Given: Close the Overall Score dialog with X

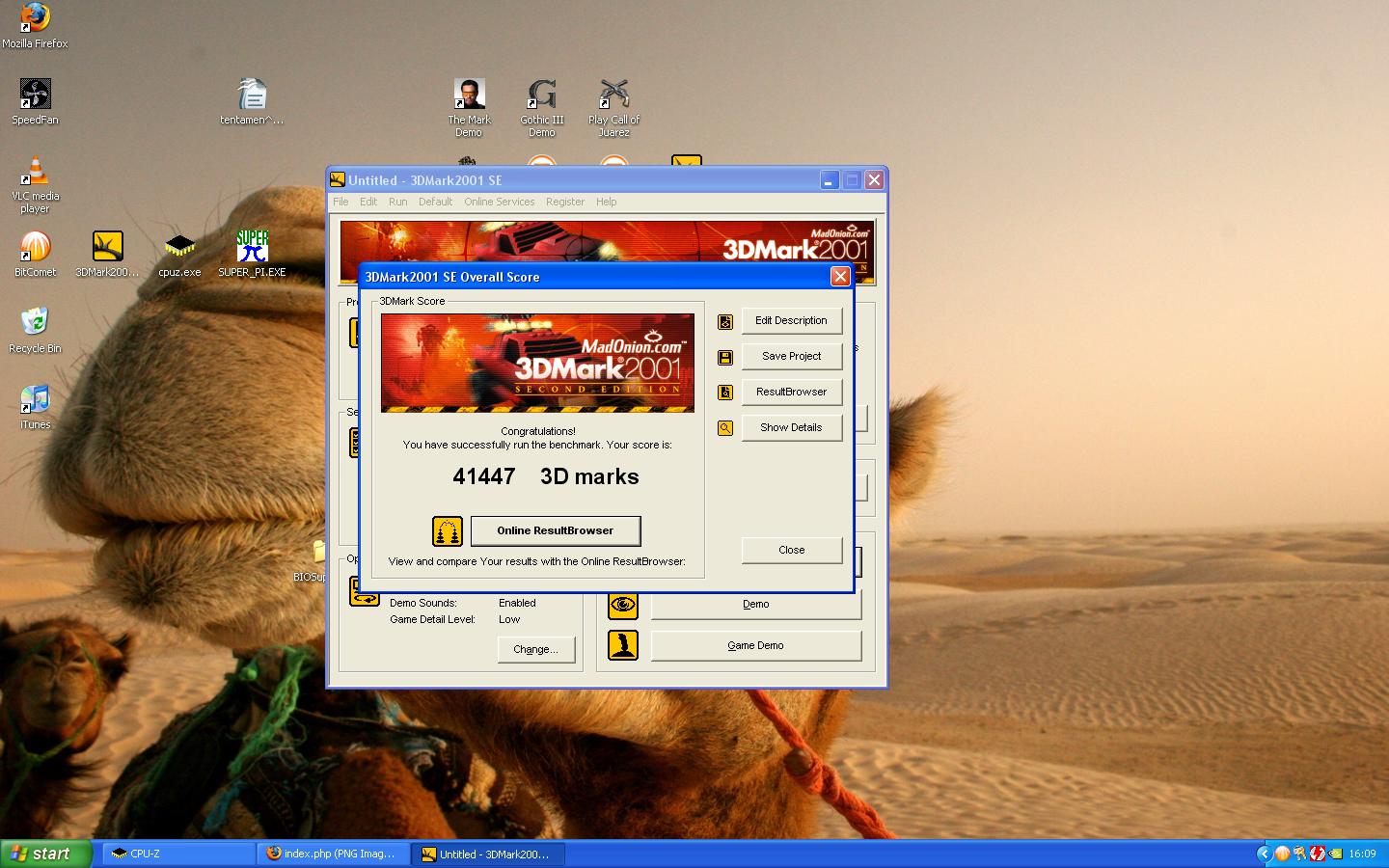Looking at the screenshot, I should [x=840, y=277].
